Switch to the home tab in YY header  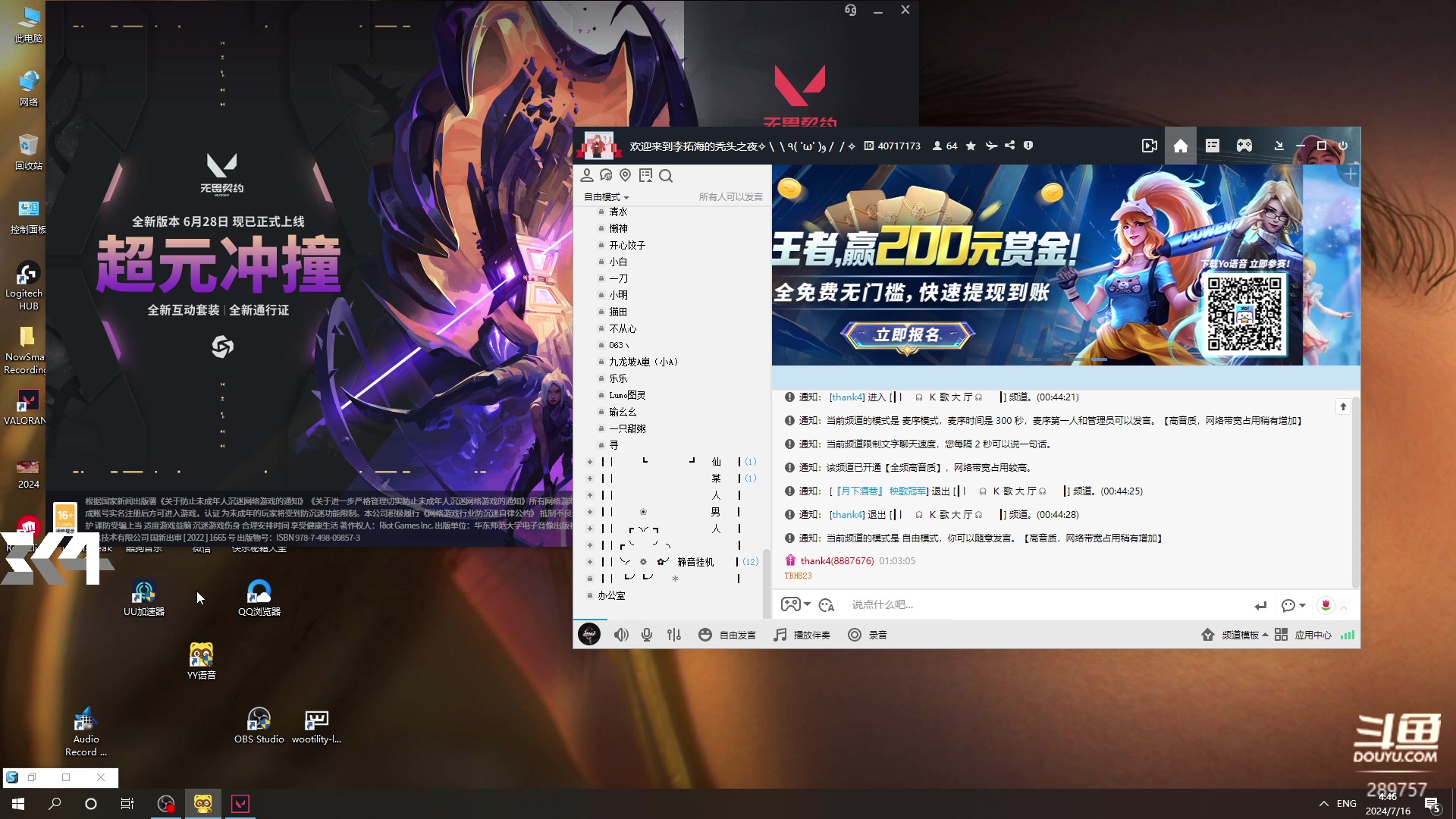tap(1181, 146)
